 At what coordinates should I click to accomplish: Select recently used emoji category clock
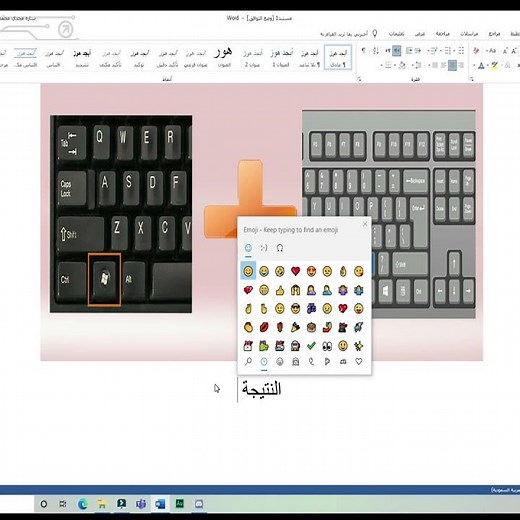point(264,361)
